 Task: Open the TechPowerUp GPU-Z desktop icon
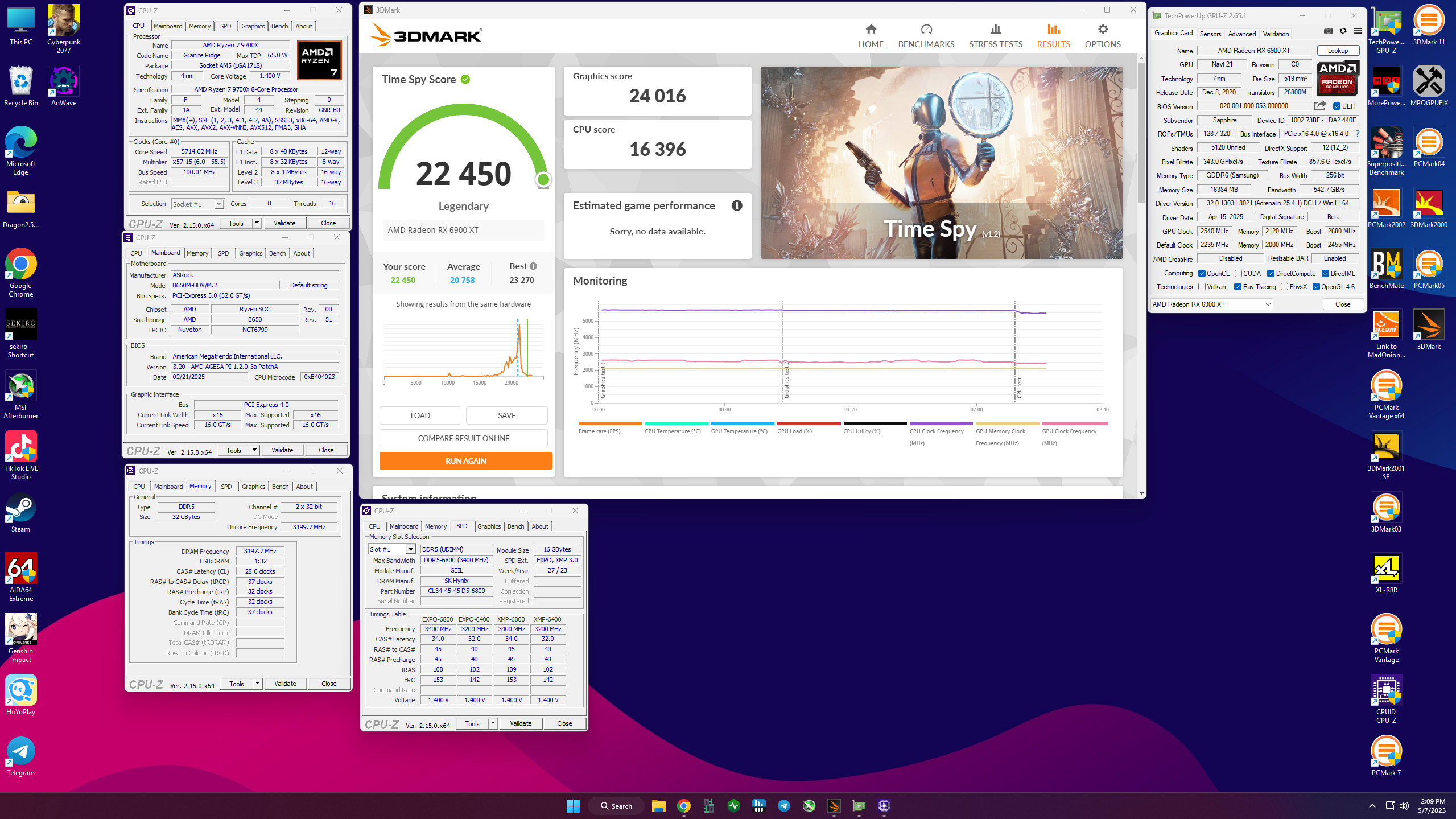1386,29
